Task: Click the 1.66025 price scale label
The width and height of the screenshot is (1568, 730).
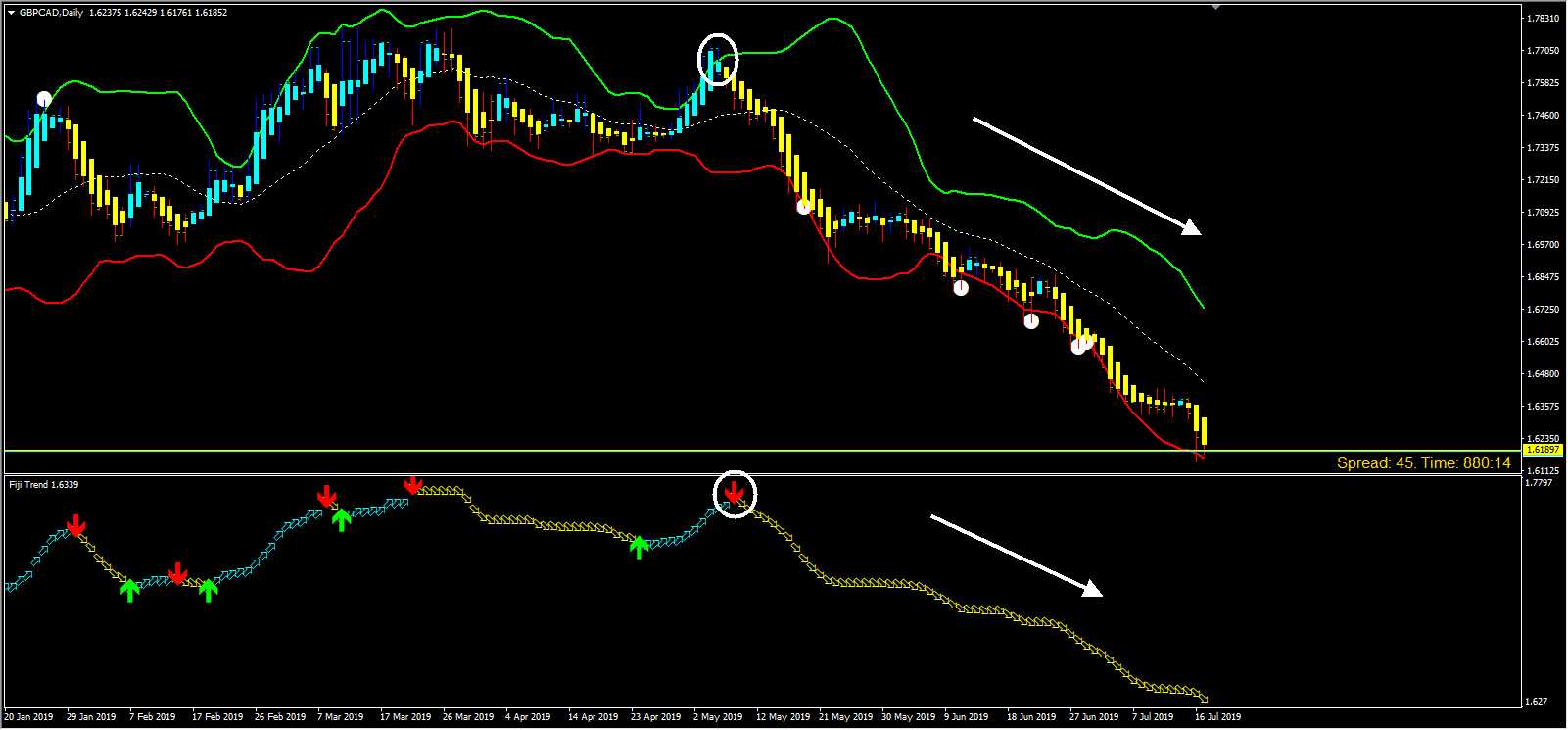Action: tap(1544, 342)
